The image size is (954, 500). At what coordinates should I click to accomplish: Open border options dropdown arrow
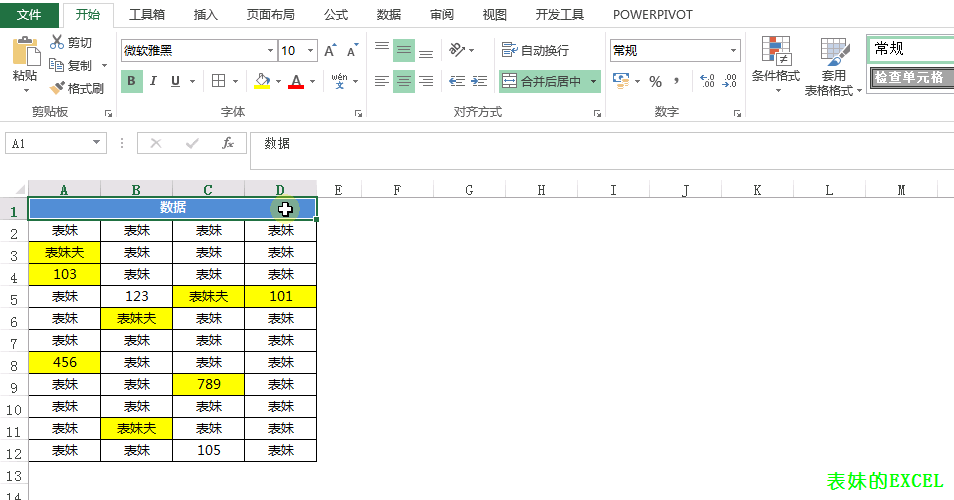pos(235,82)
